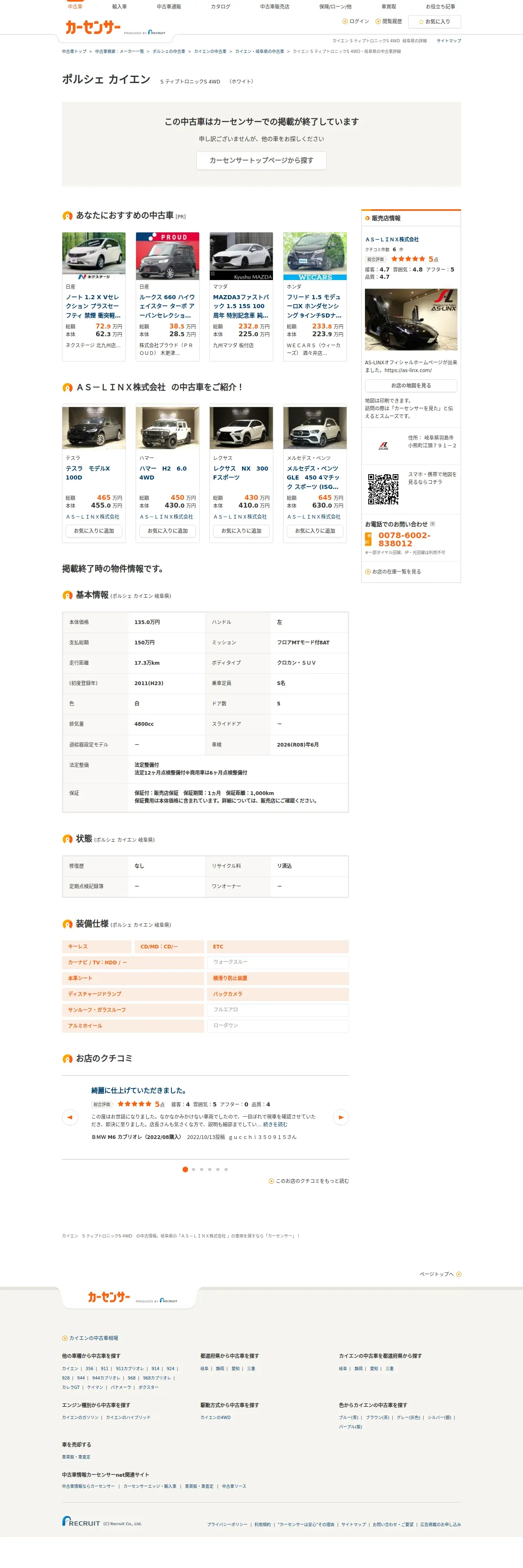Open カイエンのハイブリッド footer link
Image resolution: width=523 pixels, height=1568 pixels.
click(128, 1418)
